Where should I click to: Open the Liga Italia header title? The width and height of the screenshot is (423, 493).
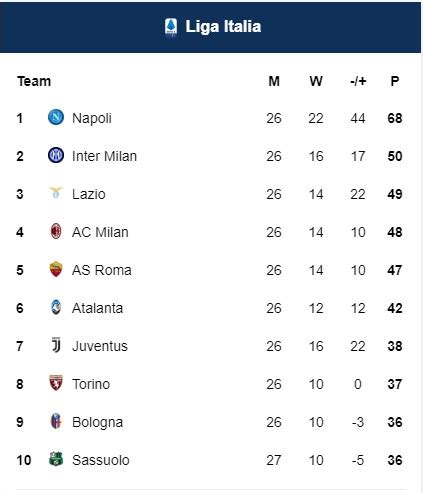223,27
